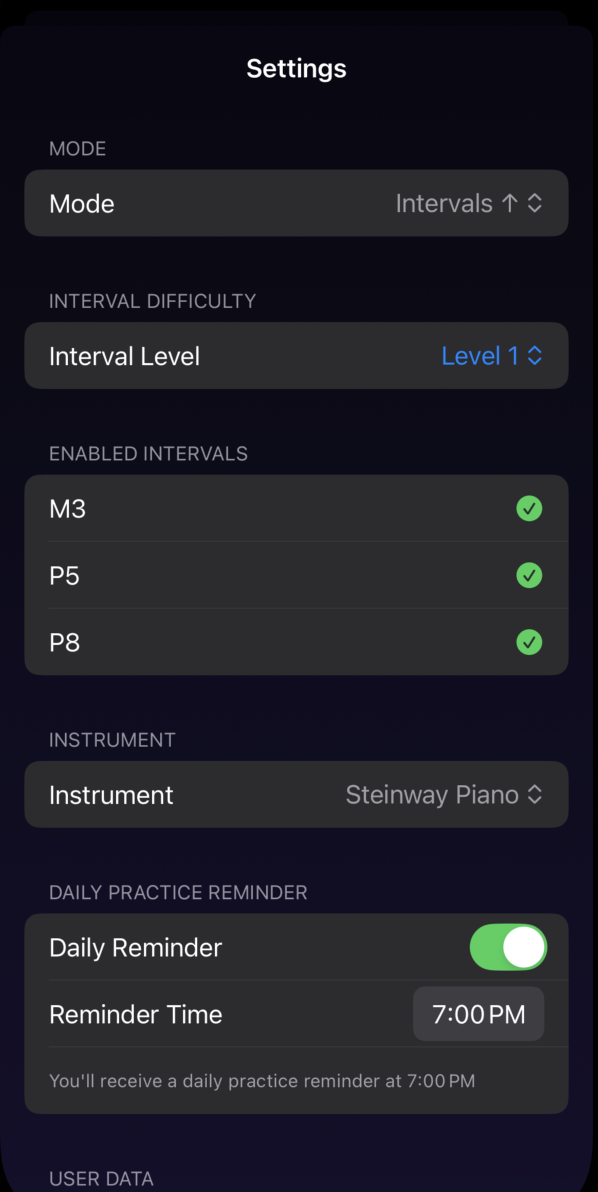Screen dimensions: 598x1192
Task: Tap the green checkmark beside P5
Action: 529,575
